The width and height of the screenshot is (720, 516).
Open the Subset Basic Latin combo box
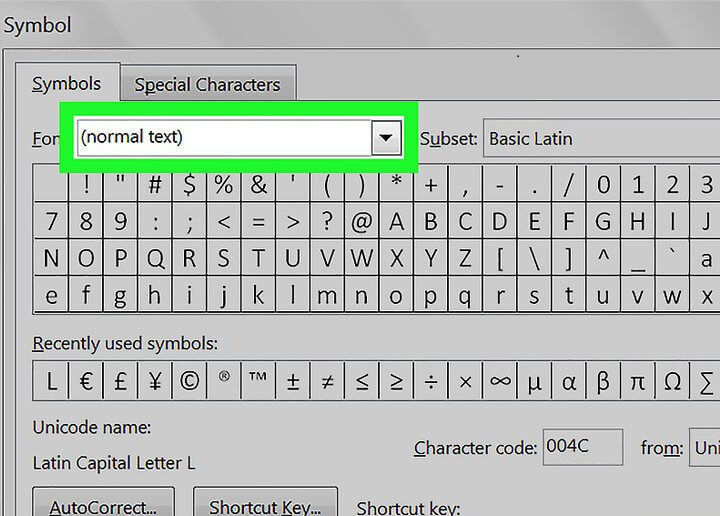point(600,139)
